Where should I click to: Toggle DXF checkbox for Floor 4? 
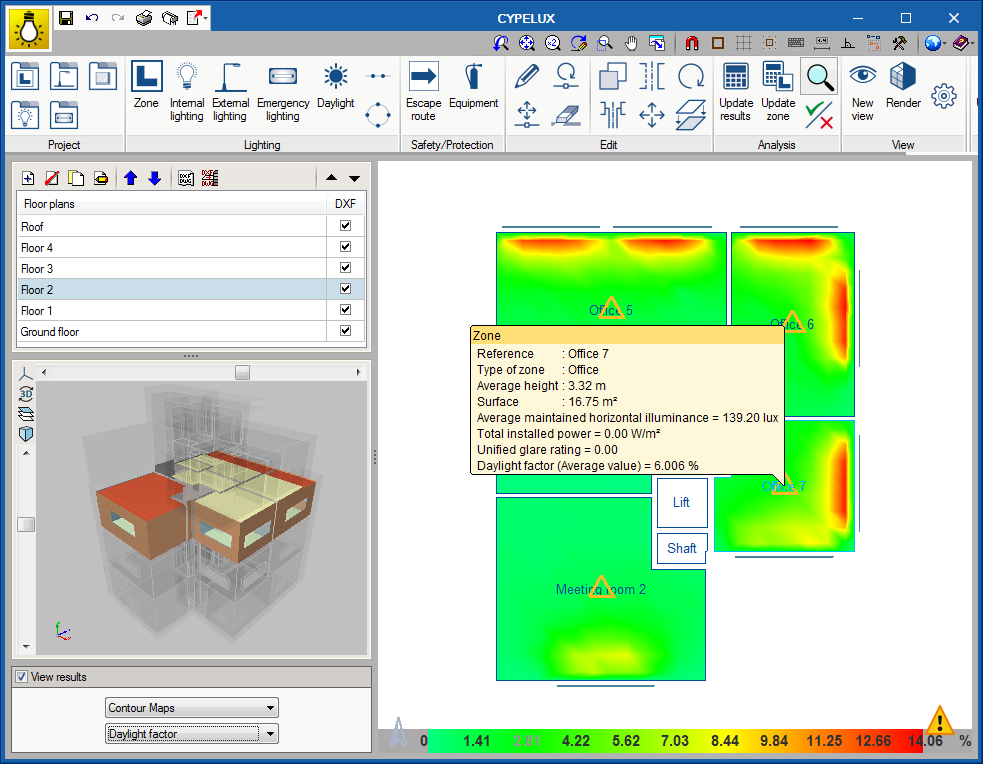click(345, 247)
